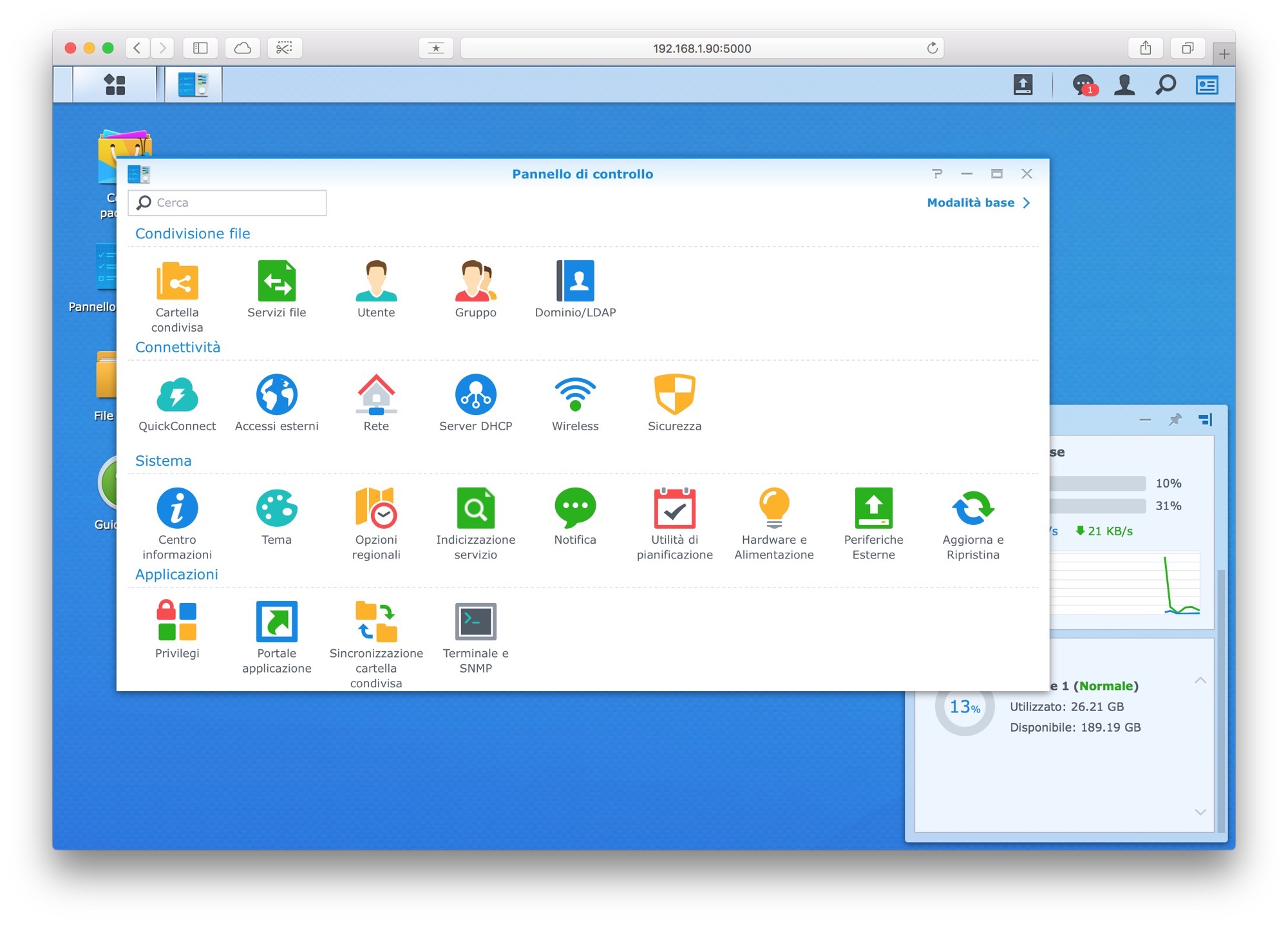The height and width of the screenshot is (925, 1288).
Task: Switch to Modalità base
Action: click(x=978, y=203)
